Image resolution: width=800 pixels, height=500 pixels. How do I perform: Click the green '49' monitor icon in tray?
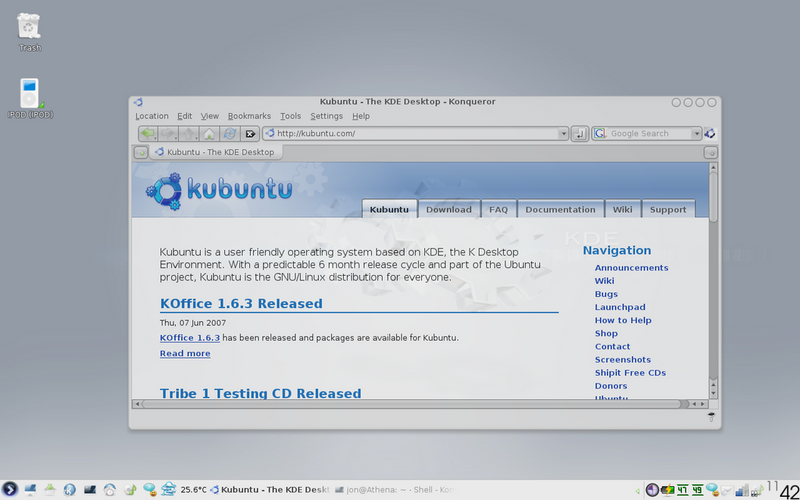pyautogui.click(x=697, y=490)
